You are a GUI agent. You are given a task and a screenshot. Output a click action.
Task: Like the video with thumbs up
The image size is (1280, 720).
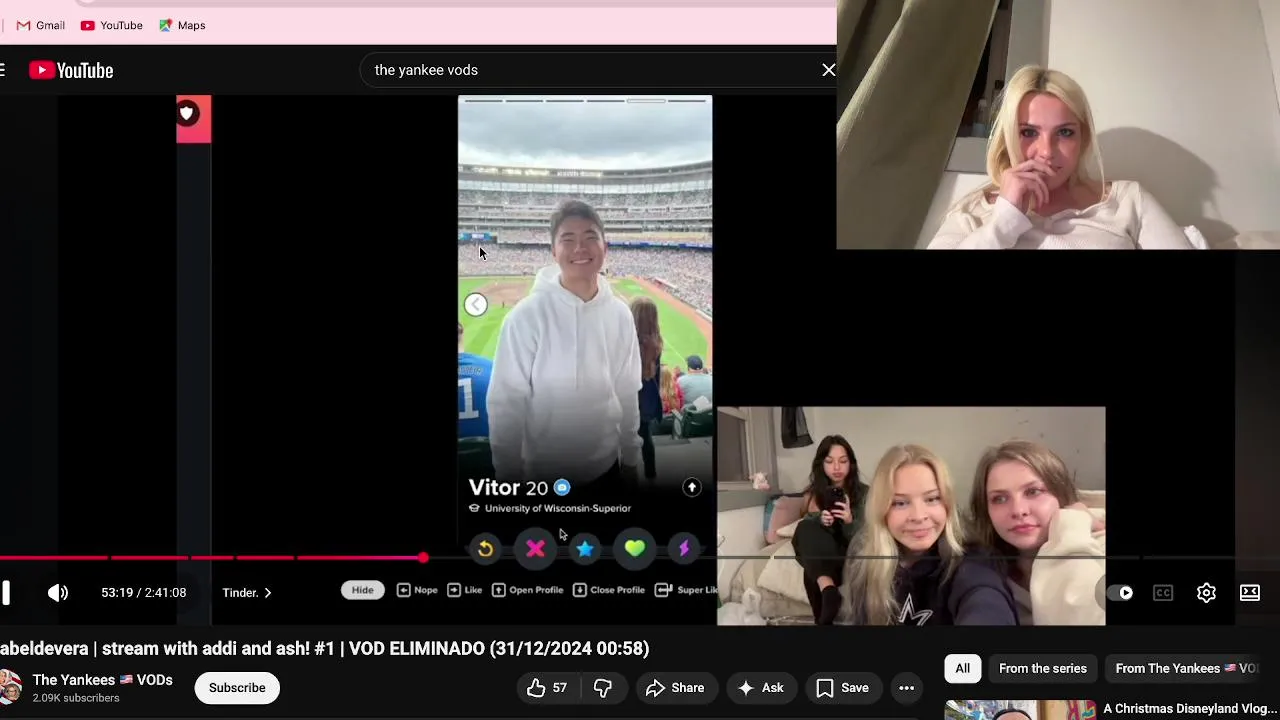[x=547, y=688]
